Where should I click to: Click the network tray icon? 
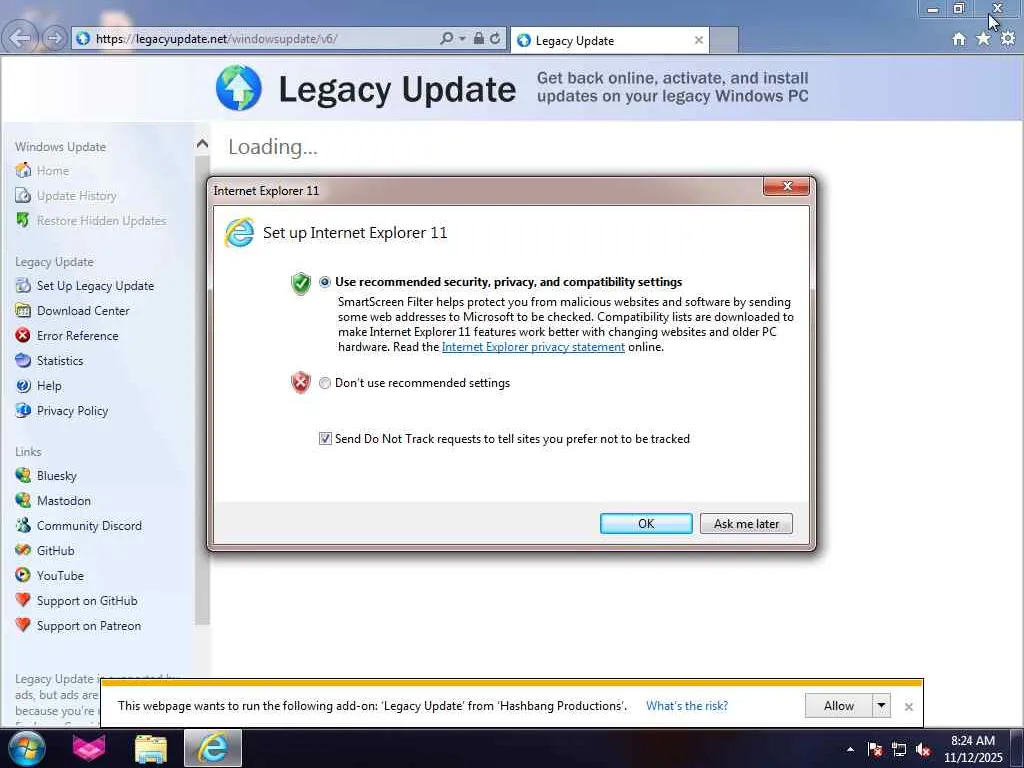(x=899, y=750)
